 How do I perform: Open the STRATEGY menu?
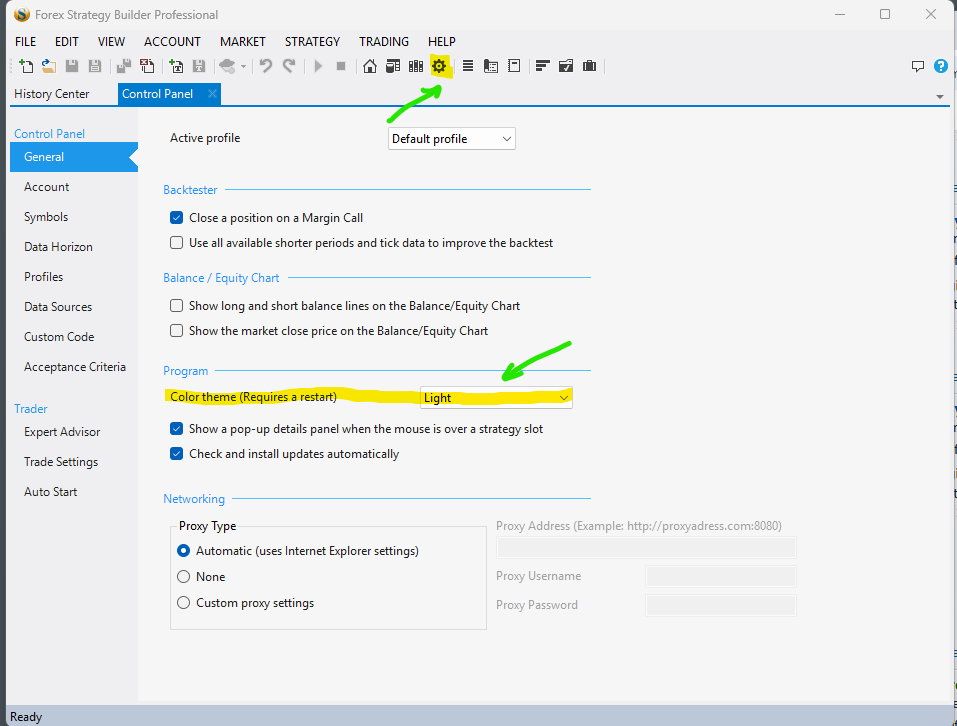coord(312,41)
